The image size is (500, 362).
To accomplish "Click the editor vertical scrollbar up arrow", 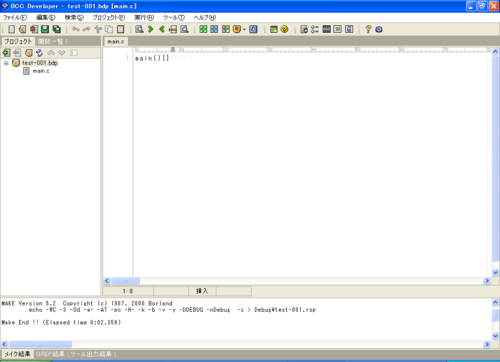I will 495,52.
